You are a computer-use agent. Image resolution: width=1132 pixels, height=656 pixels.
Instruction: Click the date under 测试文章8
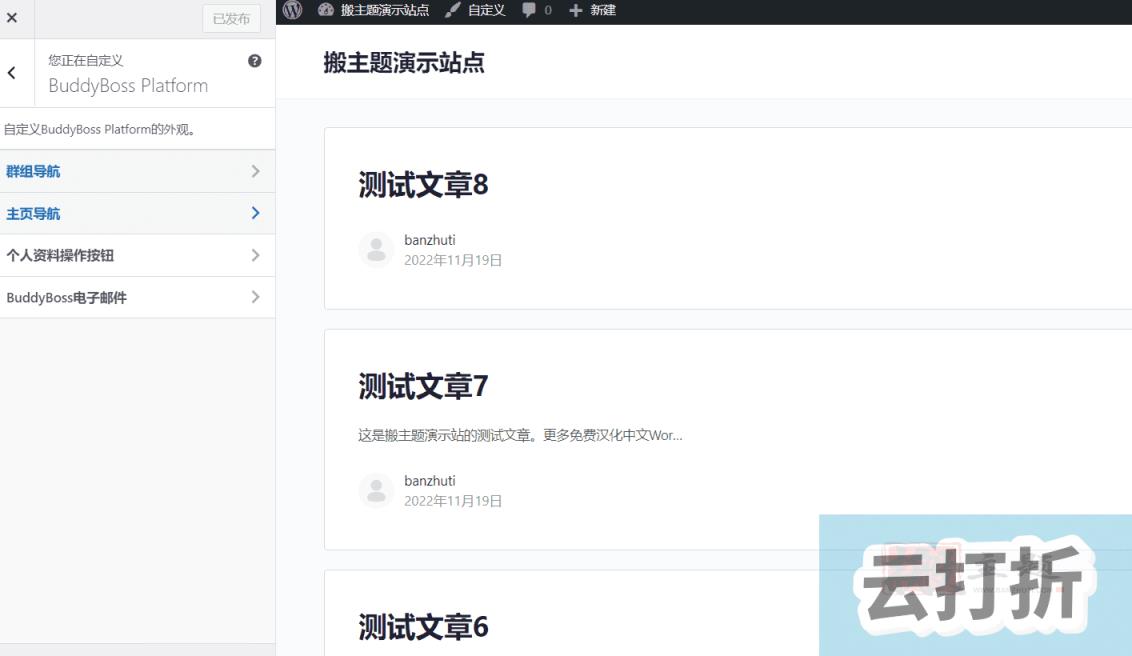point(453,260)
